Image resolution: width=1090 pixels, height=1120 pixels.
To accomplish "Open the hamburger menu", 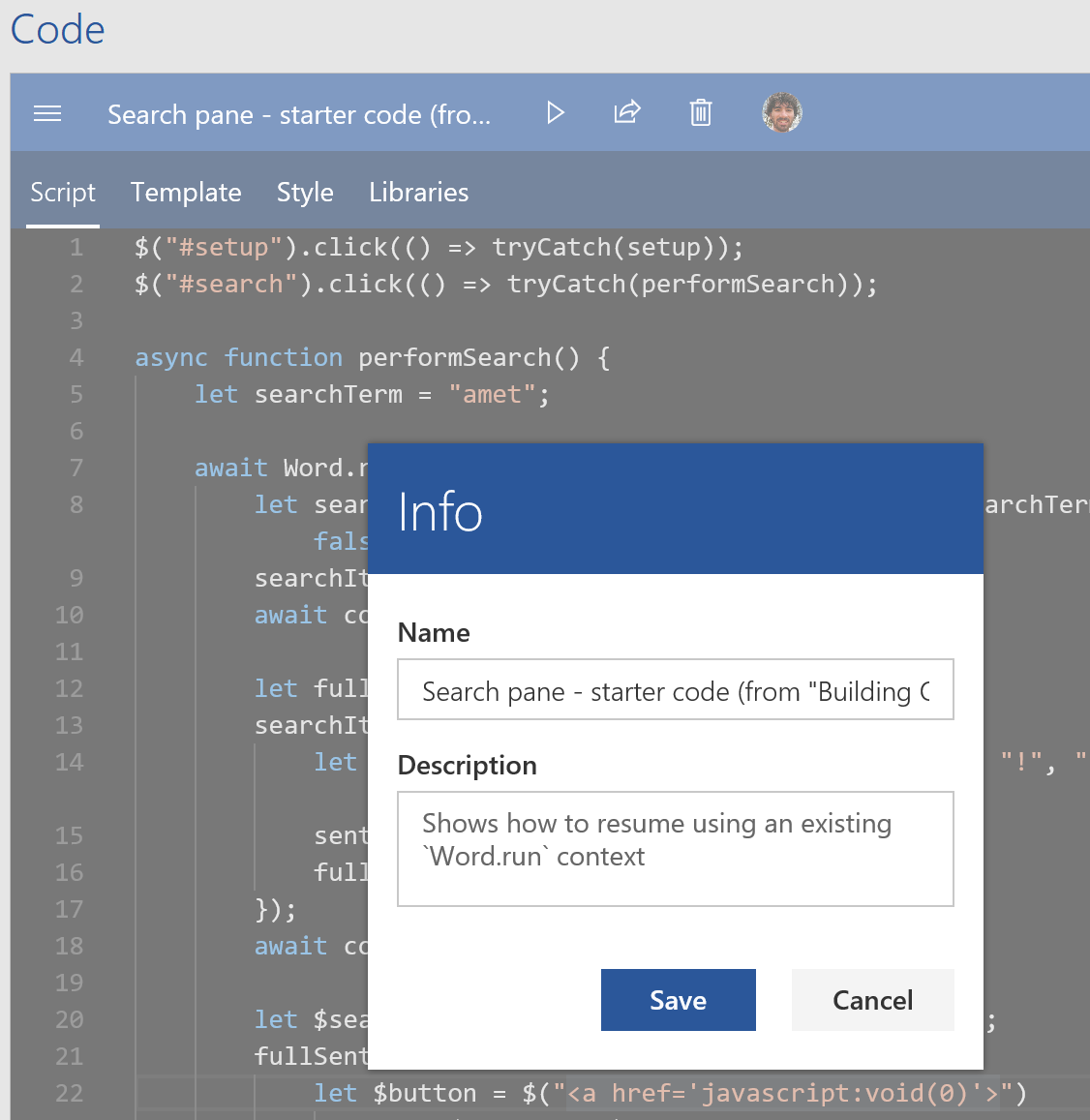I will click(47, 113).
